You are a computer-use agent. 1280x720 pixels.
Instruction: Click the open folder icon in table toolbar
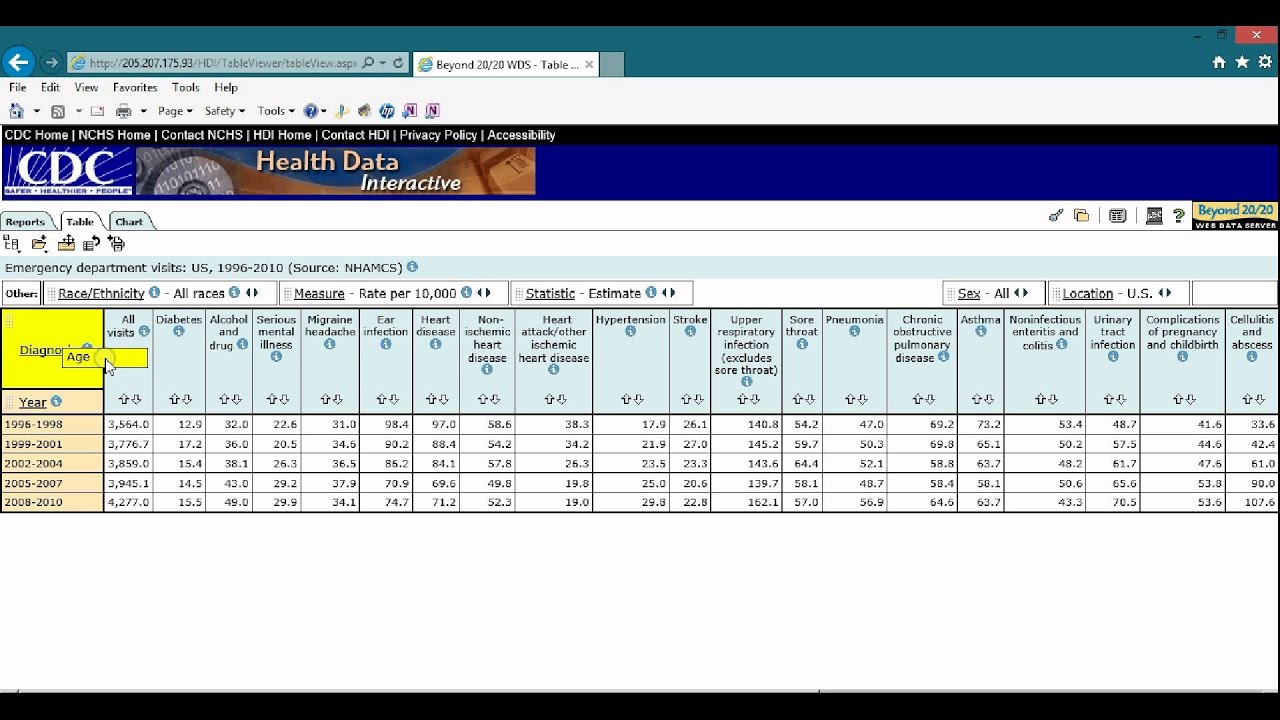click(x=39, y=243)
